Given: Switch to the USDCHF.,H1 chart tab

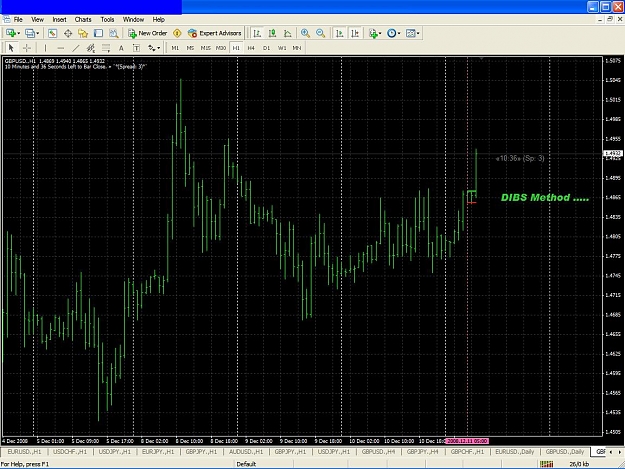Looking at the screenshot, I should click(x=70, y=451).
